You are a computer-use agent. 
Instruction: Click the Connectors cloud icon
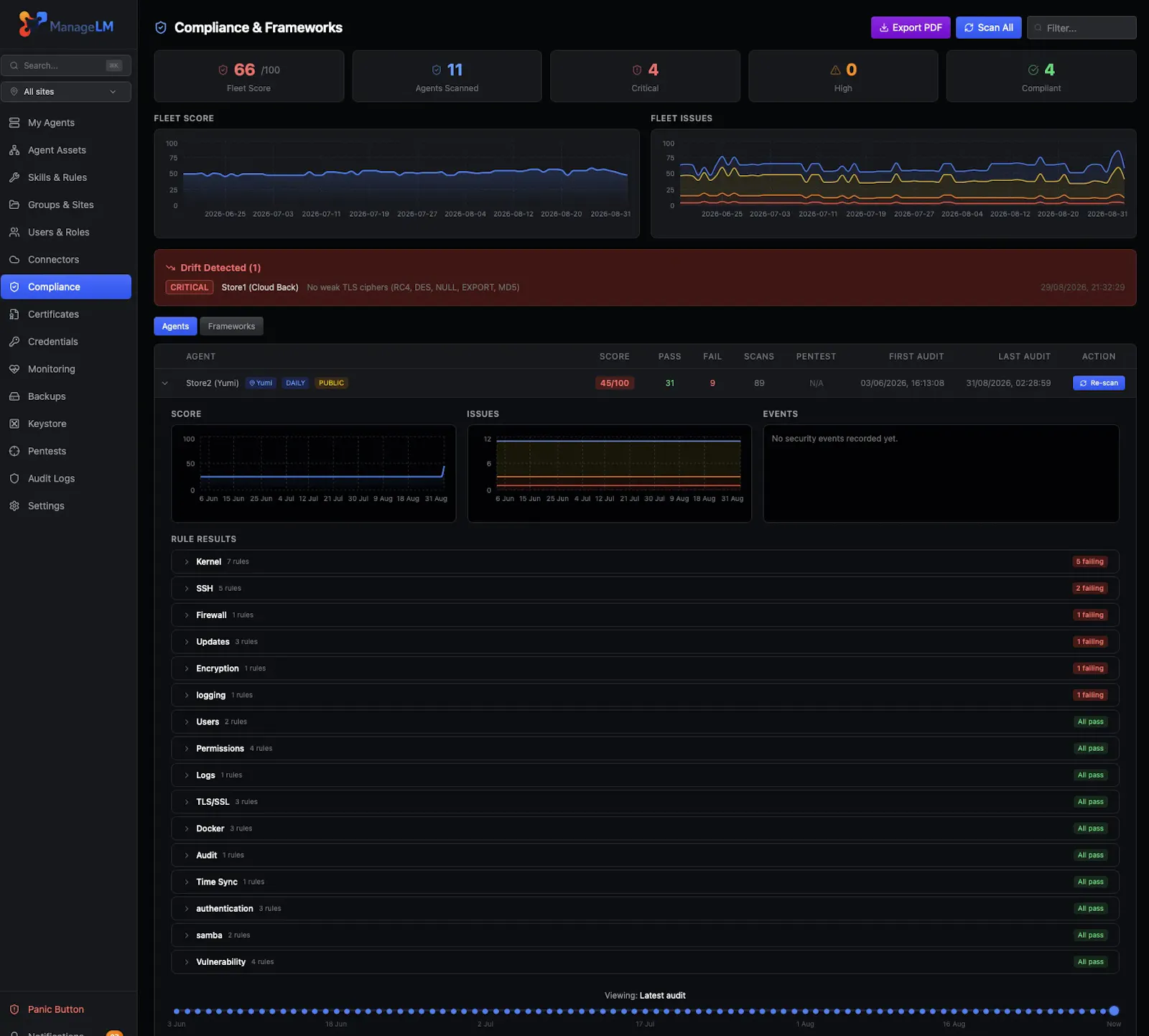tap(14, 259)
